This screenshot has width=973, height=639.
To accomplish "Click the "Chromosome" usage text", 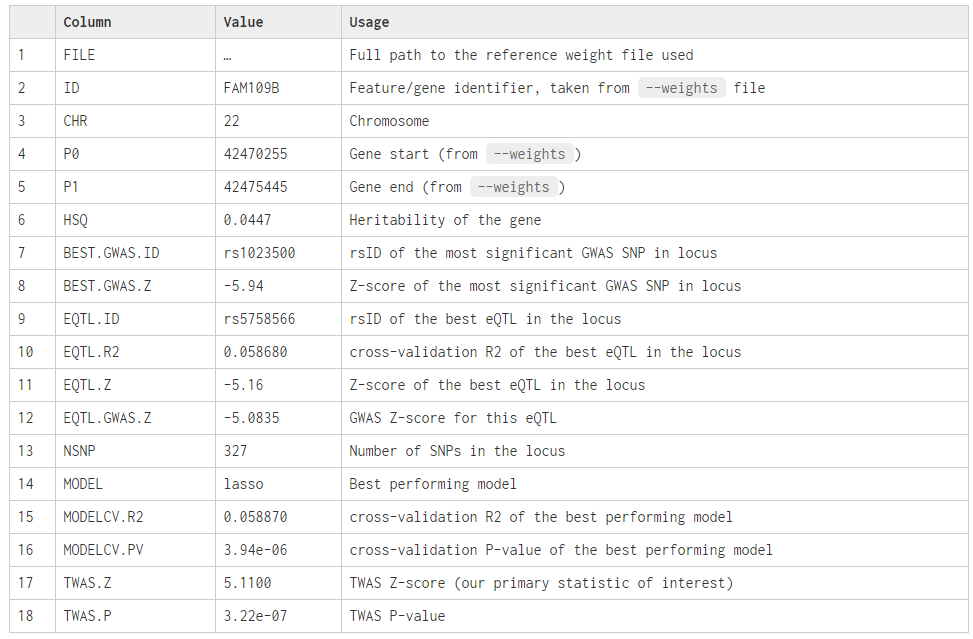I will 389,121.
